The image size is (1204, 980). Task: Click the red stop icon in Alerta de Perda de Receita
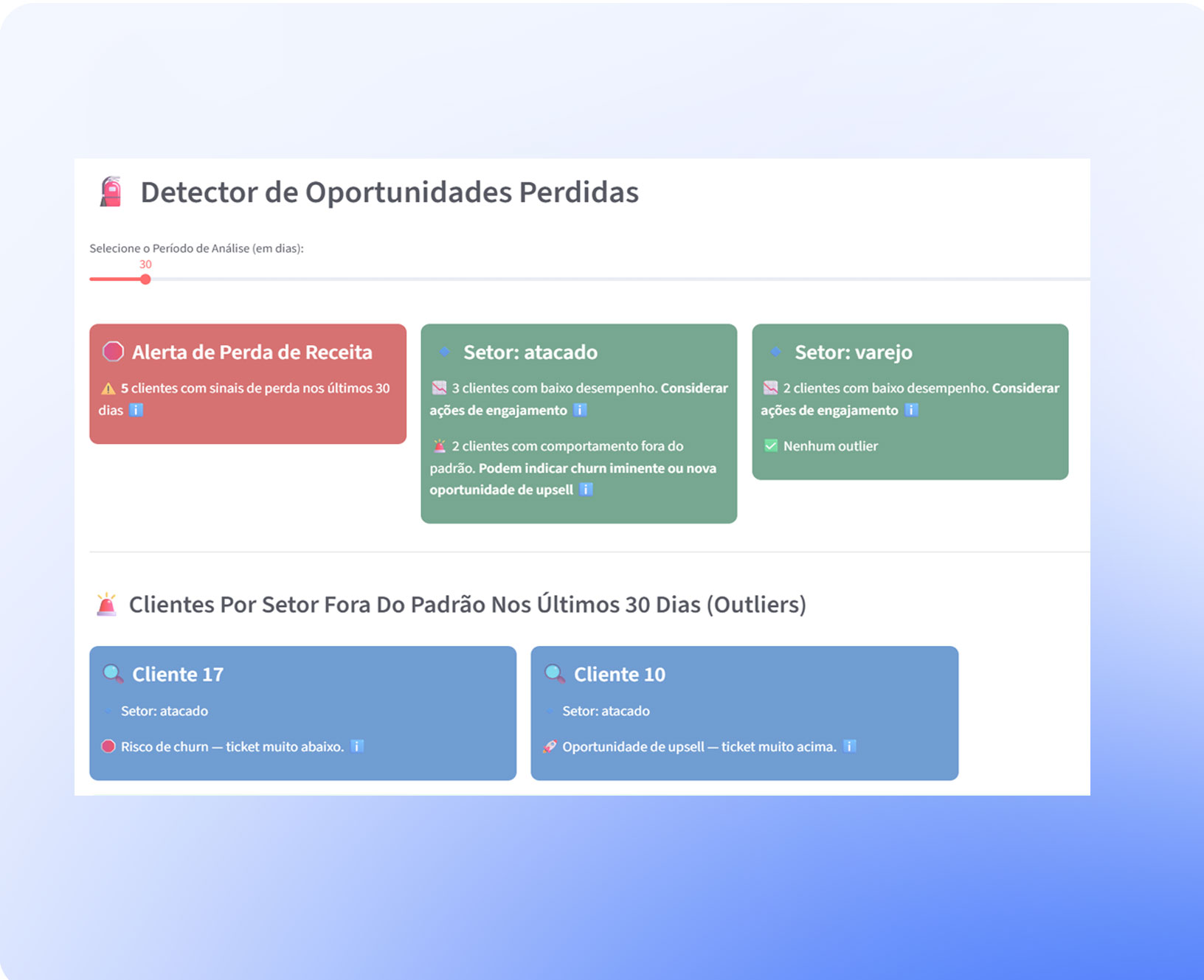[x=113, y=352]
